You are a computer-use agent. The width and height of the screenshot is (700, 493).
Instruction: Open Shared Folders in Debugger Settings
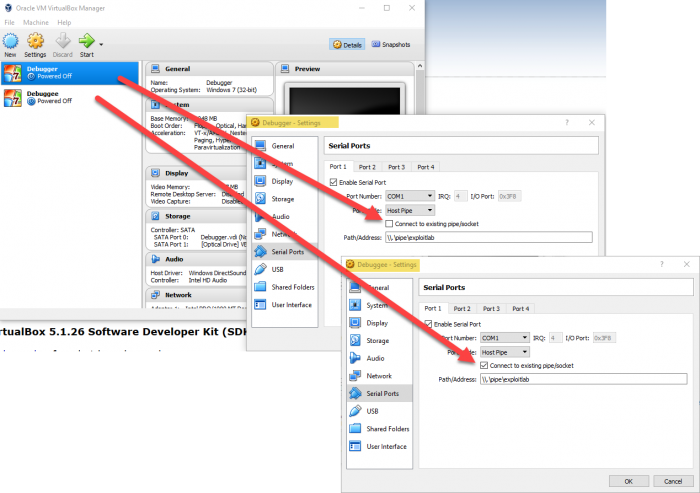coord(284,287)
